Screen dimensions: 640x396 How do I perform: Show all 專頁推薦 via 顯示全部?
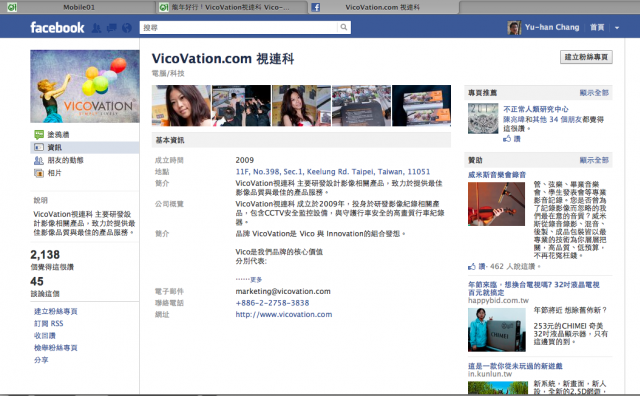(x=594, y=93)
